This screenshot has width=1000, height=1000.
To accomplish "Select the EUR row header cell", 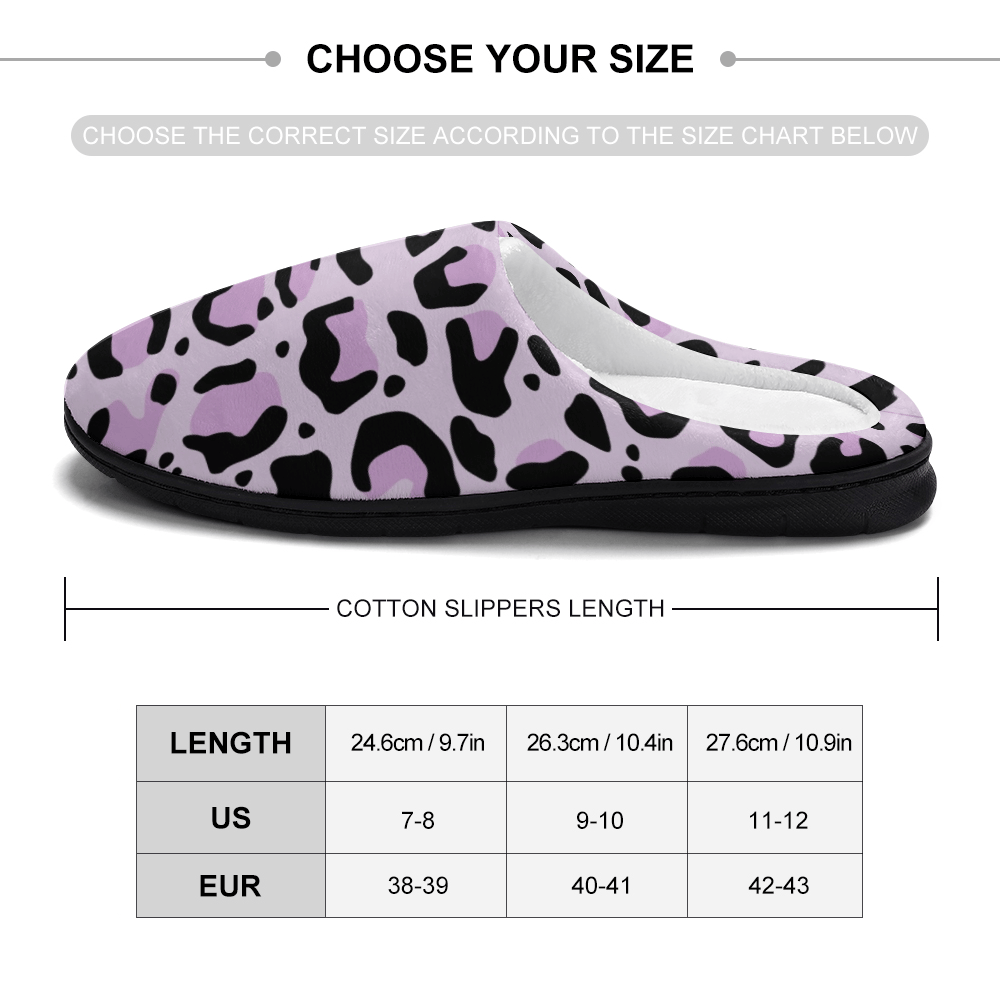I will coord(231,886).
